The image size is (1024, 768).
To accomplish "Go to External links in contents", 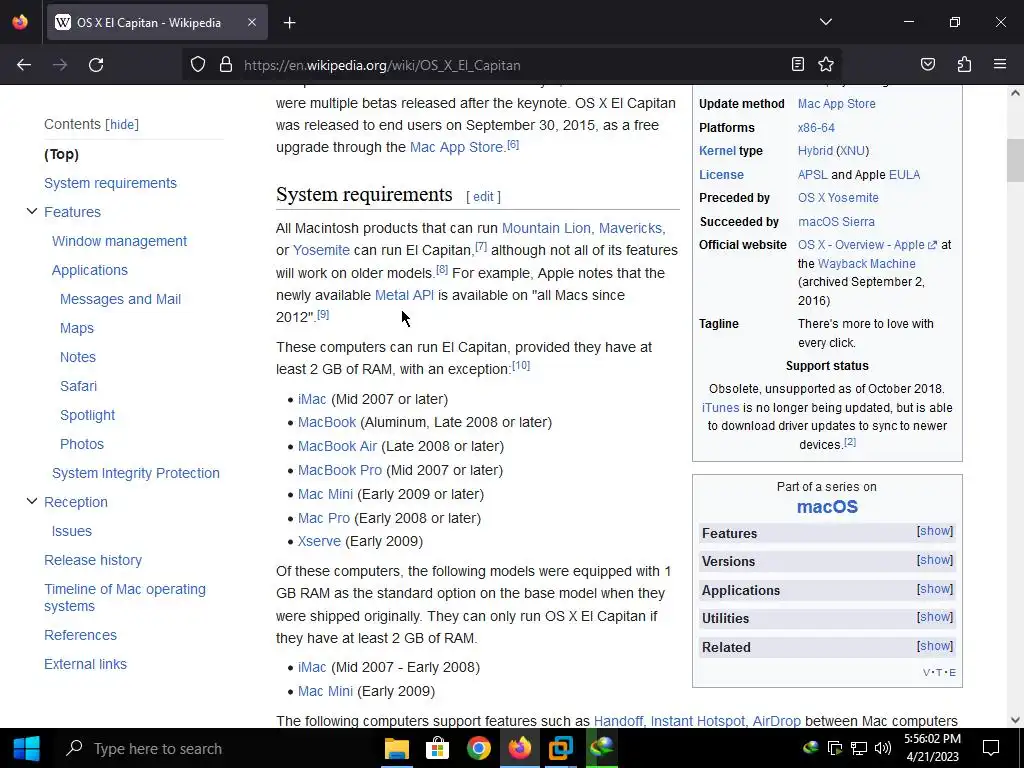I will coord(86,664).
